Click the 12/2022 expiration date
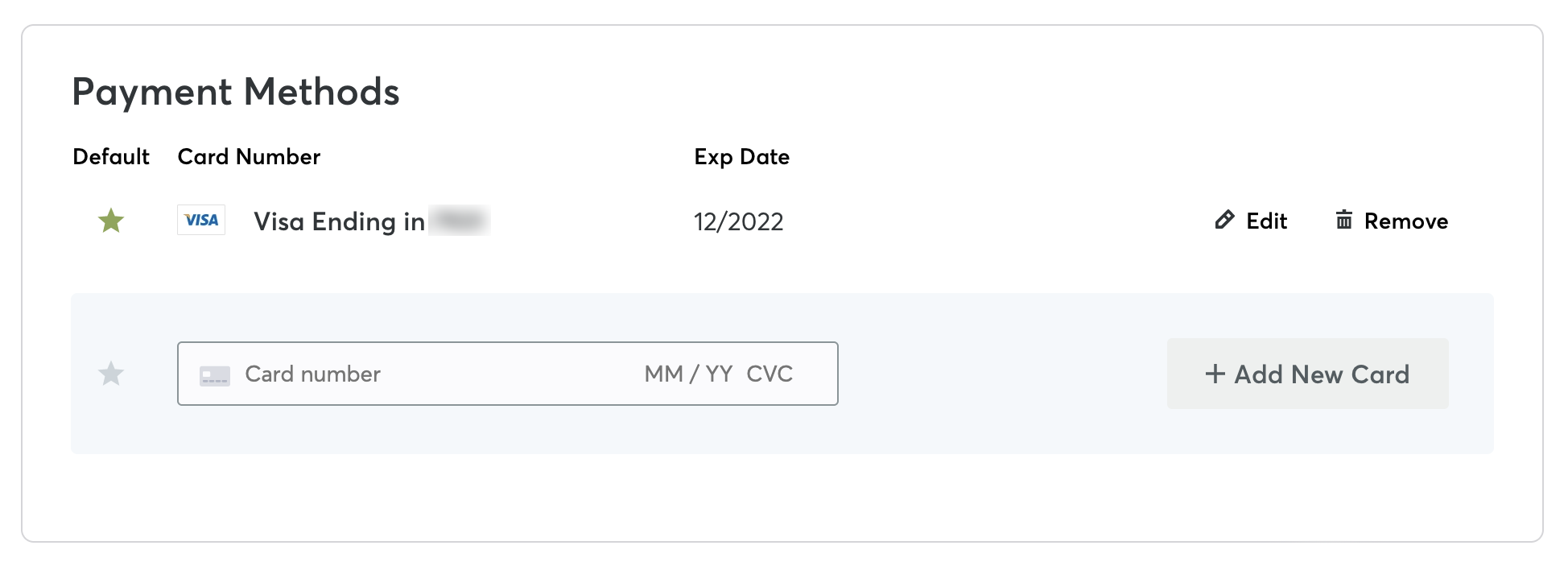The height and width of the screenshot is (562, 1568). pyautogui.click(x=738, y=221)
